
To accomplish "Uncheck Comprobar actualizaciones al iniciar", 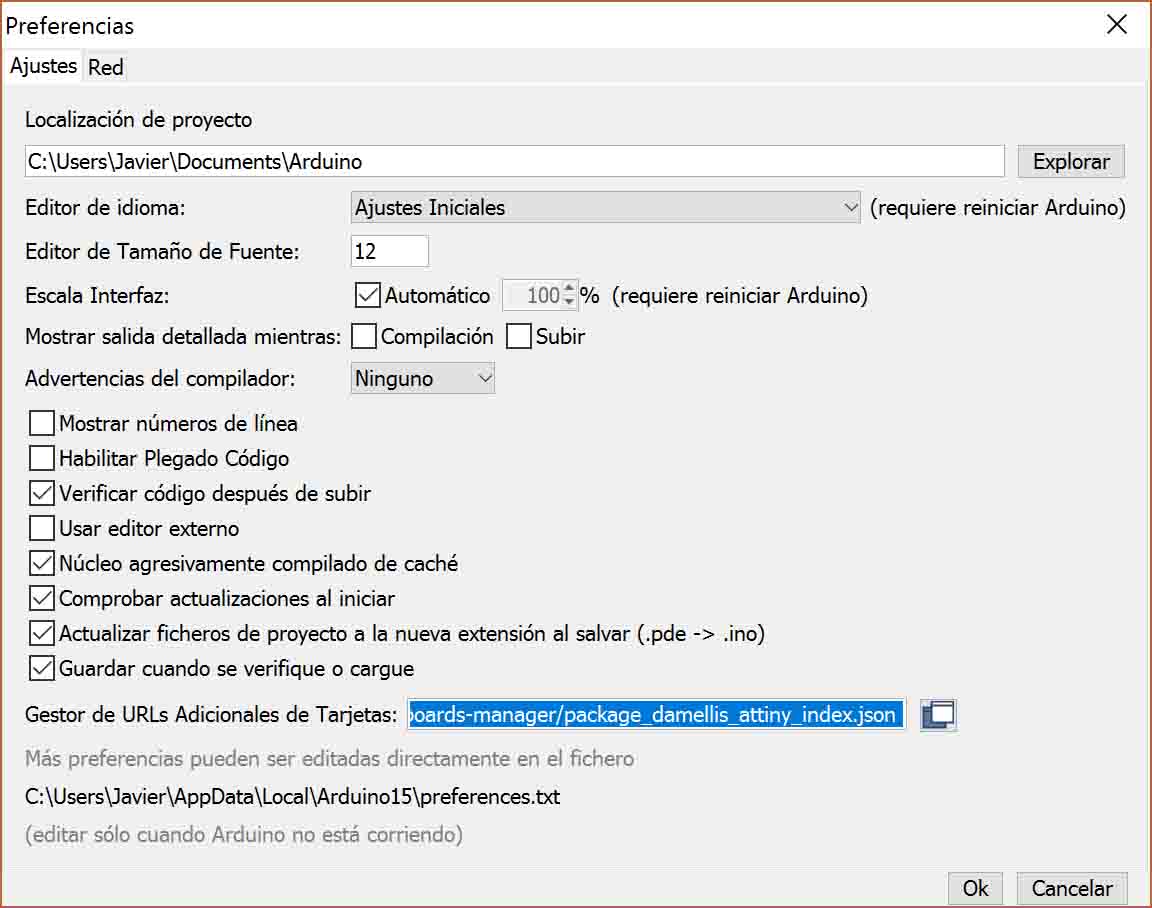I will [x=42, y=598].
